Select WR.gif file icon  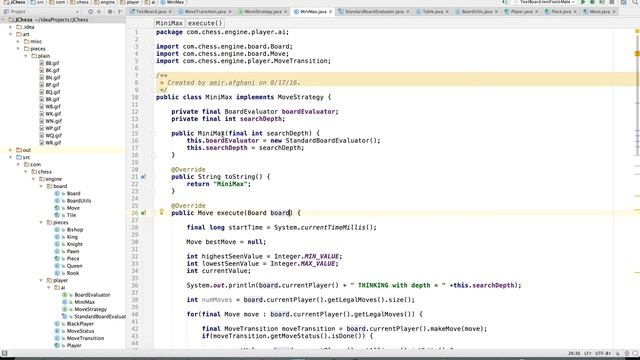coord(42,143)
